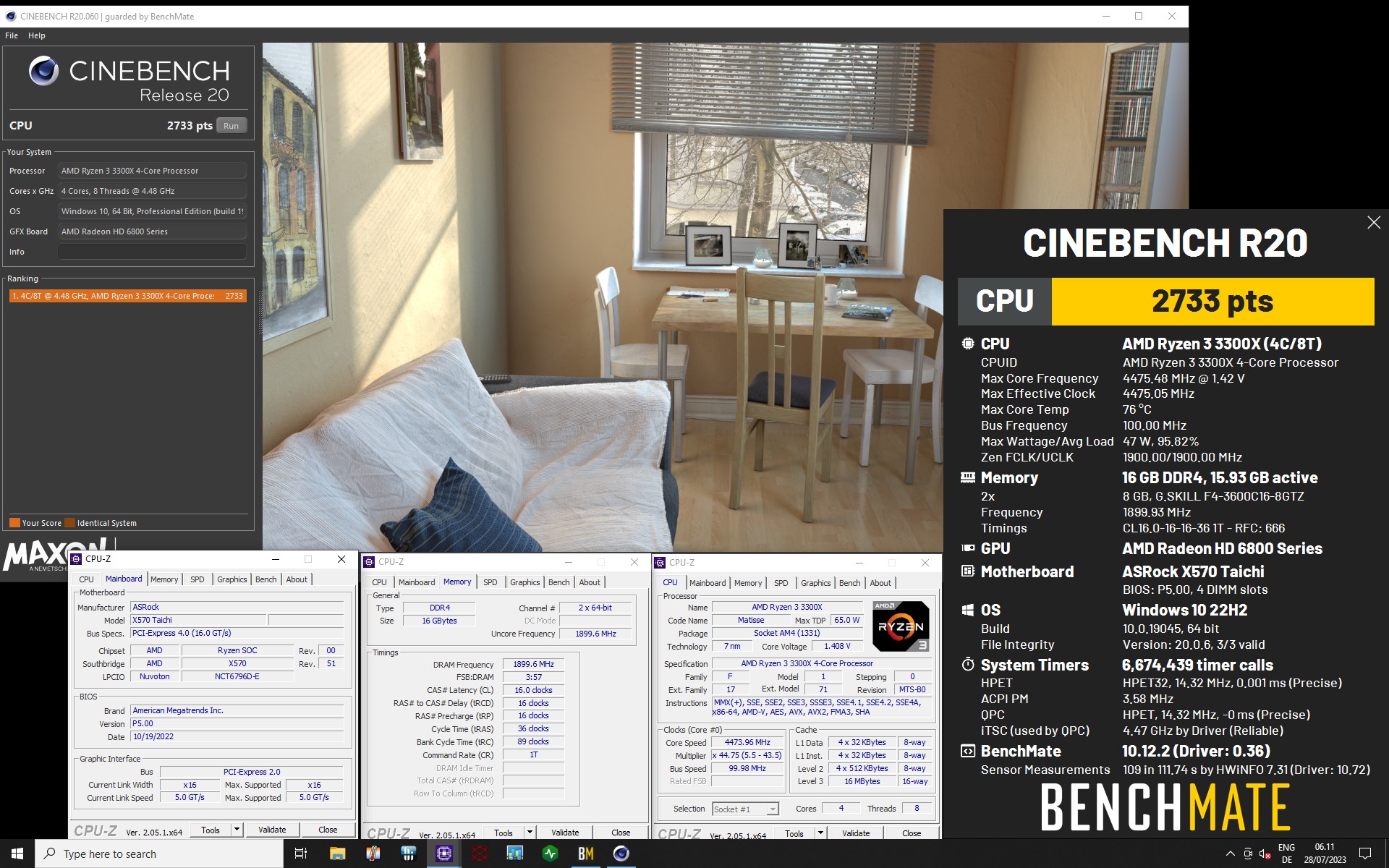Click the System Timers stopwatch icon
Image resolution: width=1389 pixels, height=868 pixels.
(x=968, y=664)
